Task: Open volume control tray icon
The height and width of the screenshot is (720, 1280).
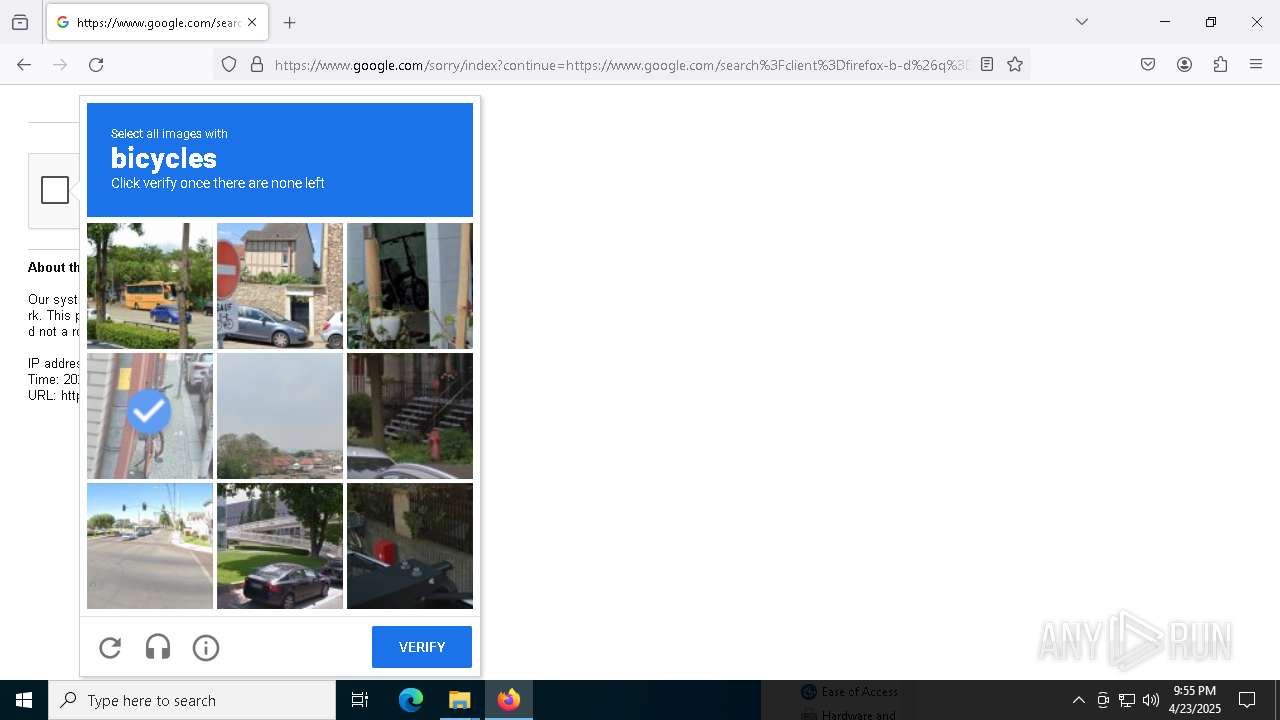Action: click(x=1151, y=700)
